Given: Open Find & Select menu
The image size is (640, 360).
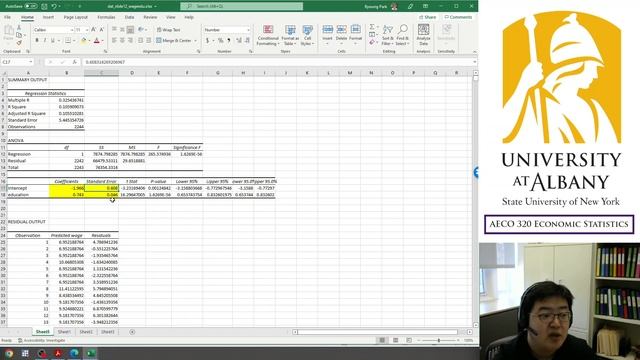Looking at the screenshot, I should tap(402, 35).
